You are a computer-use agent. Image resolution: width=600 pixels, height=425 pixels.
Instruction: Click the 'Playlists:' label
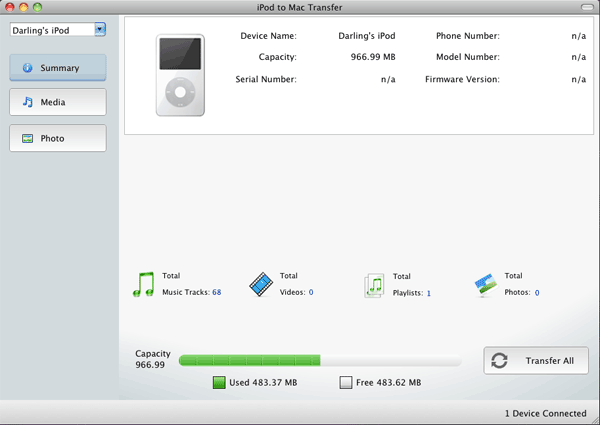tap(408, 293)
